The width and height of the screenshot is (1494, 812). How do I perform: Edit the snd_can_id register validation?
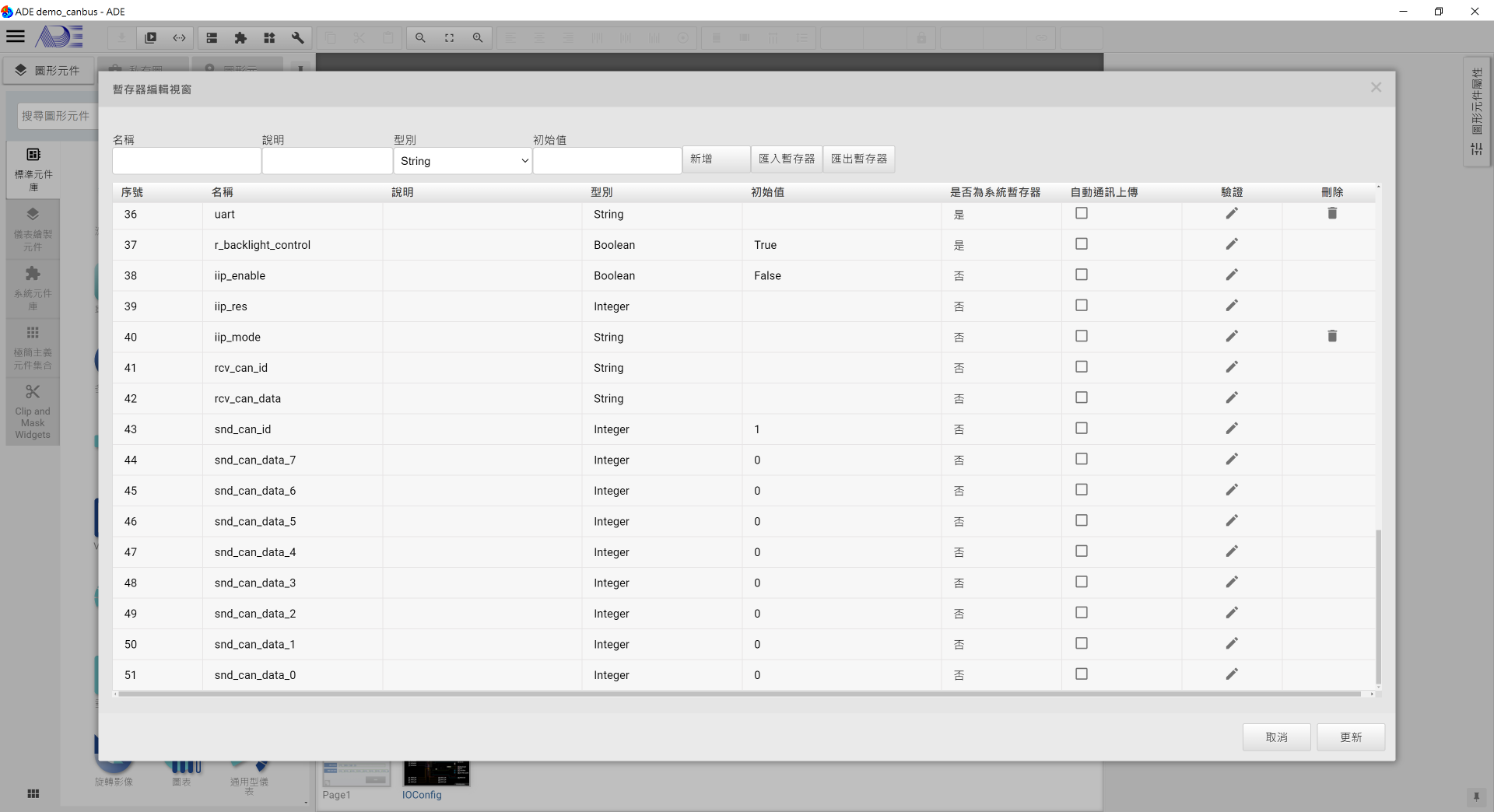click(x=1231, y=429)
